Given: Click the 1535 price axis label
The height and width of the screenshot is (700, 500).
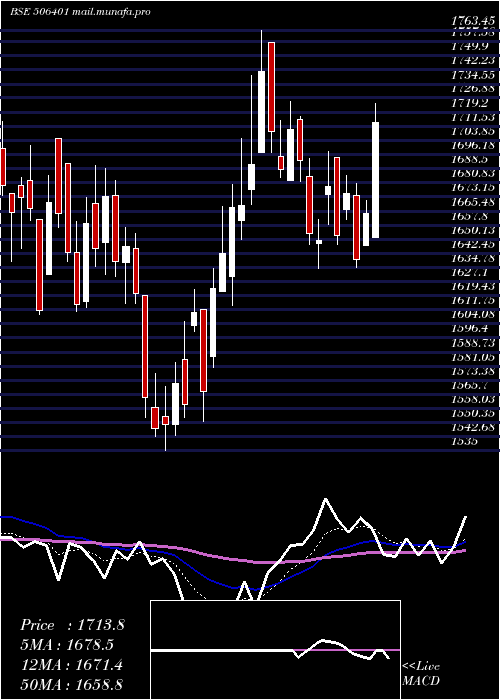Looking at the screenshot, I should click(x=464, y=441).
